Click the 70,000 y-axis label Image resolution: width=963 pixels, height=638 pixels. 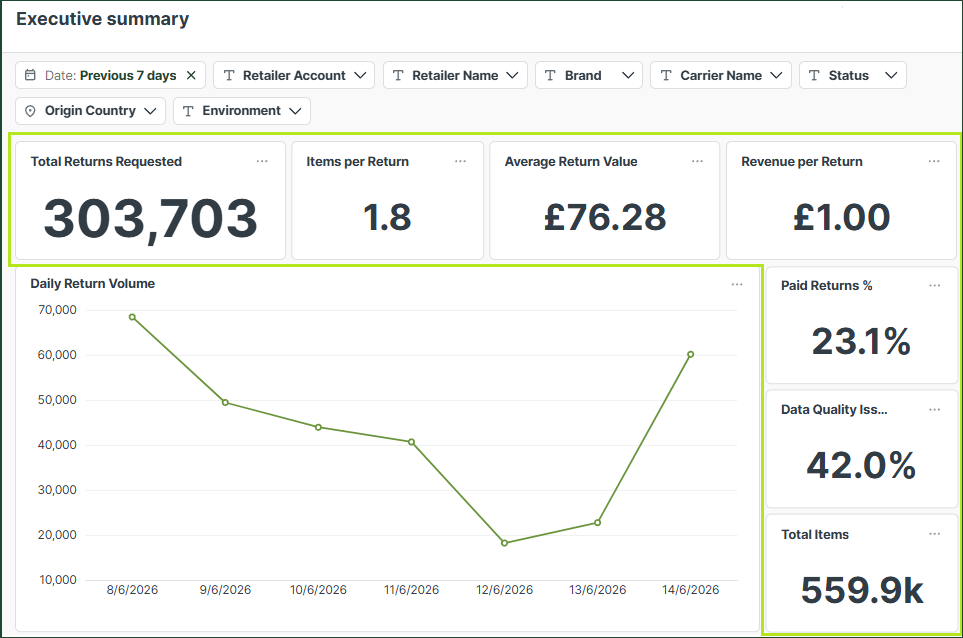pyautogui.click(x=57, y=310)
